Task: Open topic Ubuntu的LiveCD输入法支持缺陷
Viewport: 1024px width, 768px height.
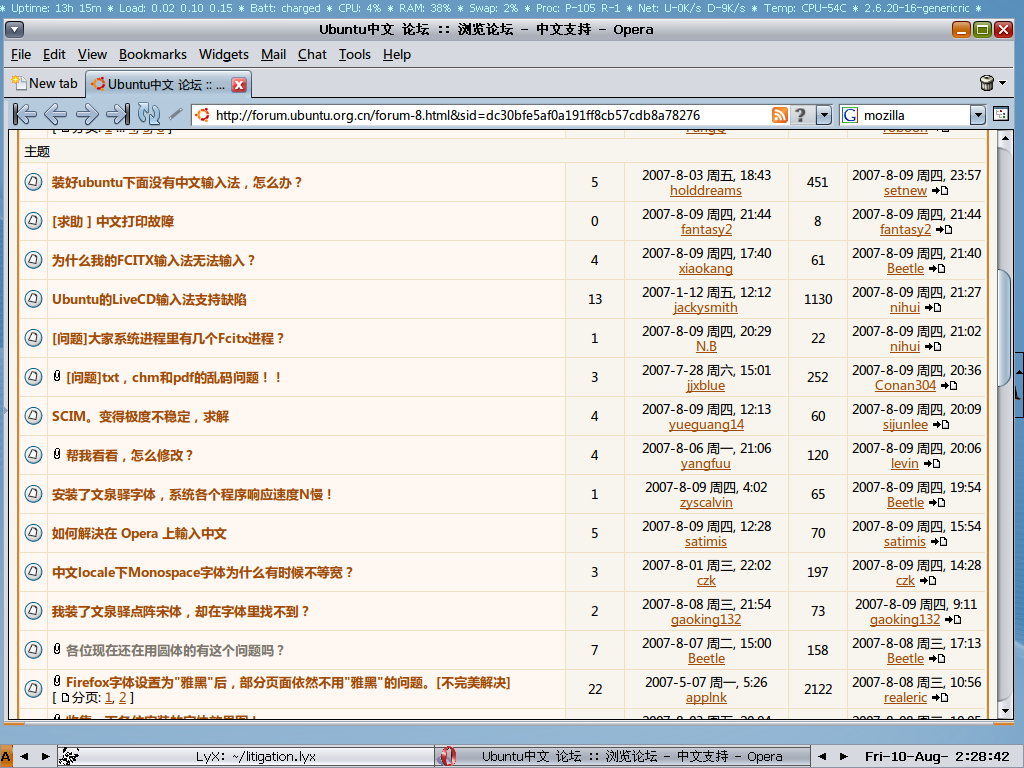Action: coord(150,299)
